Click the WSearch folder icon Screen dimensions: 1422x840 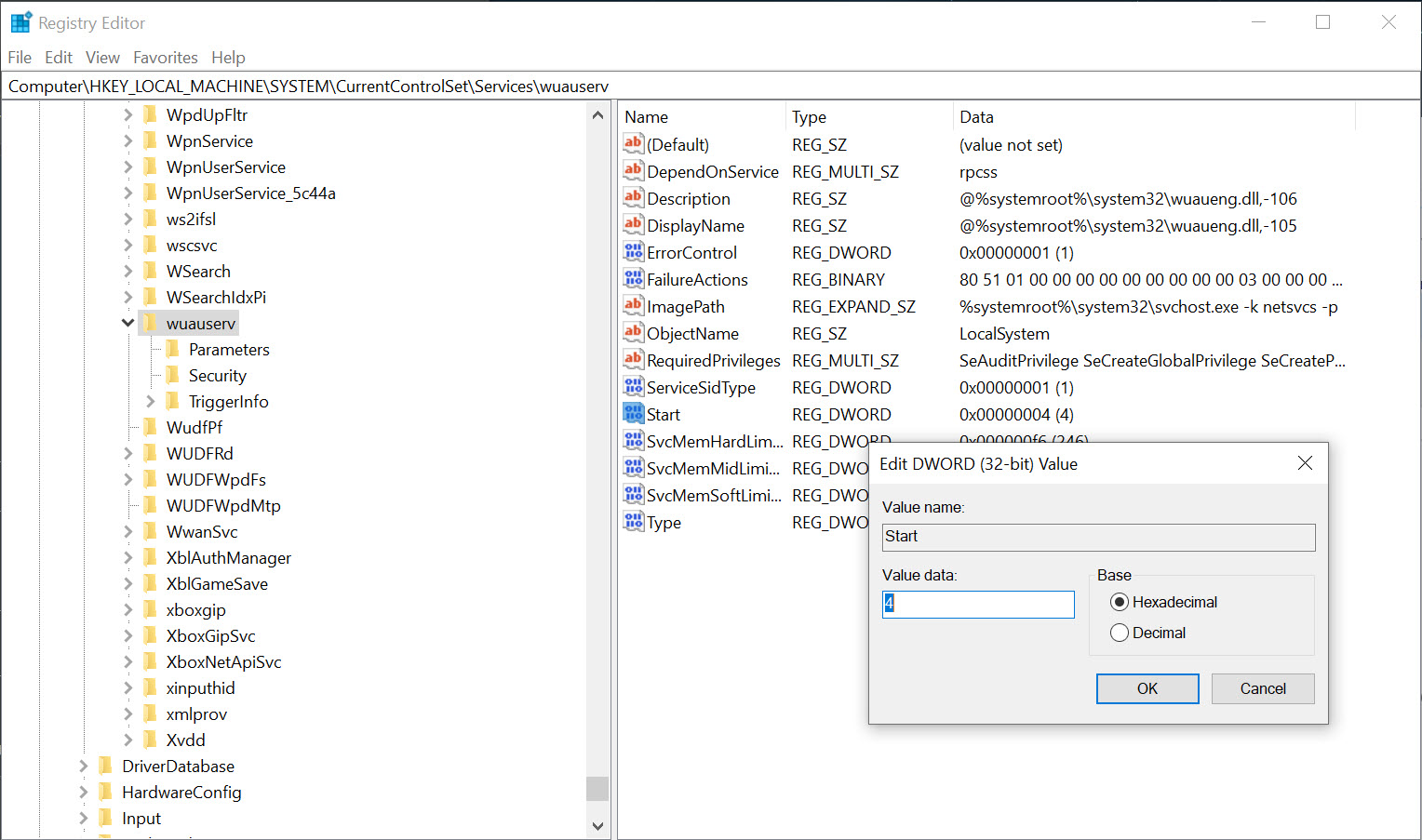tap(150, 271)
